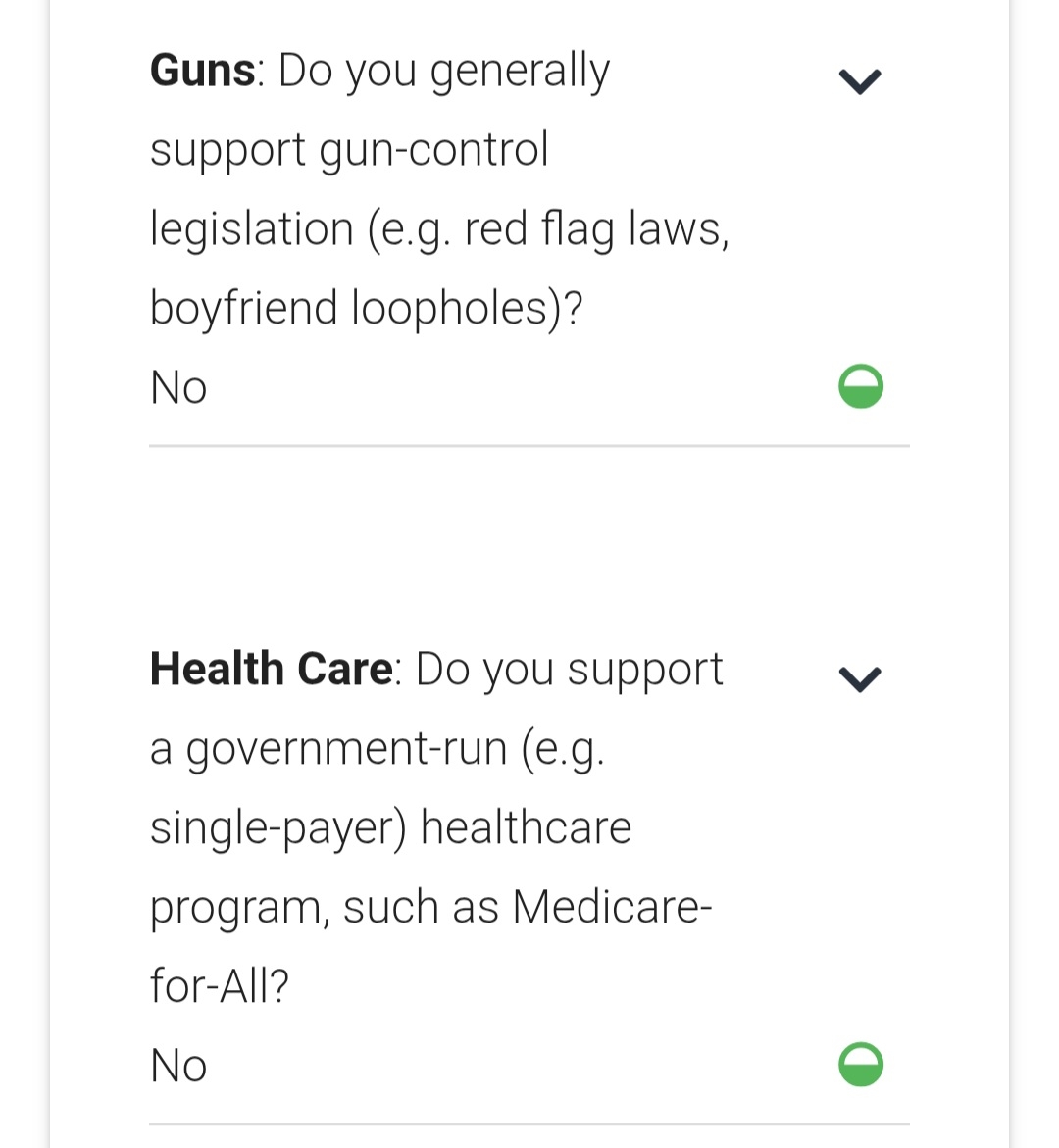Click the "a government-run (e.g." line
Viewport: 1059px width, 1148px height.
(378, 749)
